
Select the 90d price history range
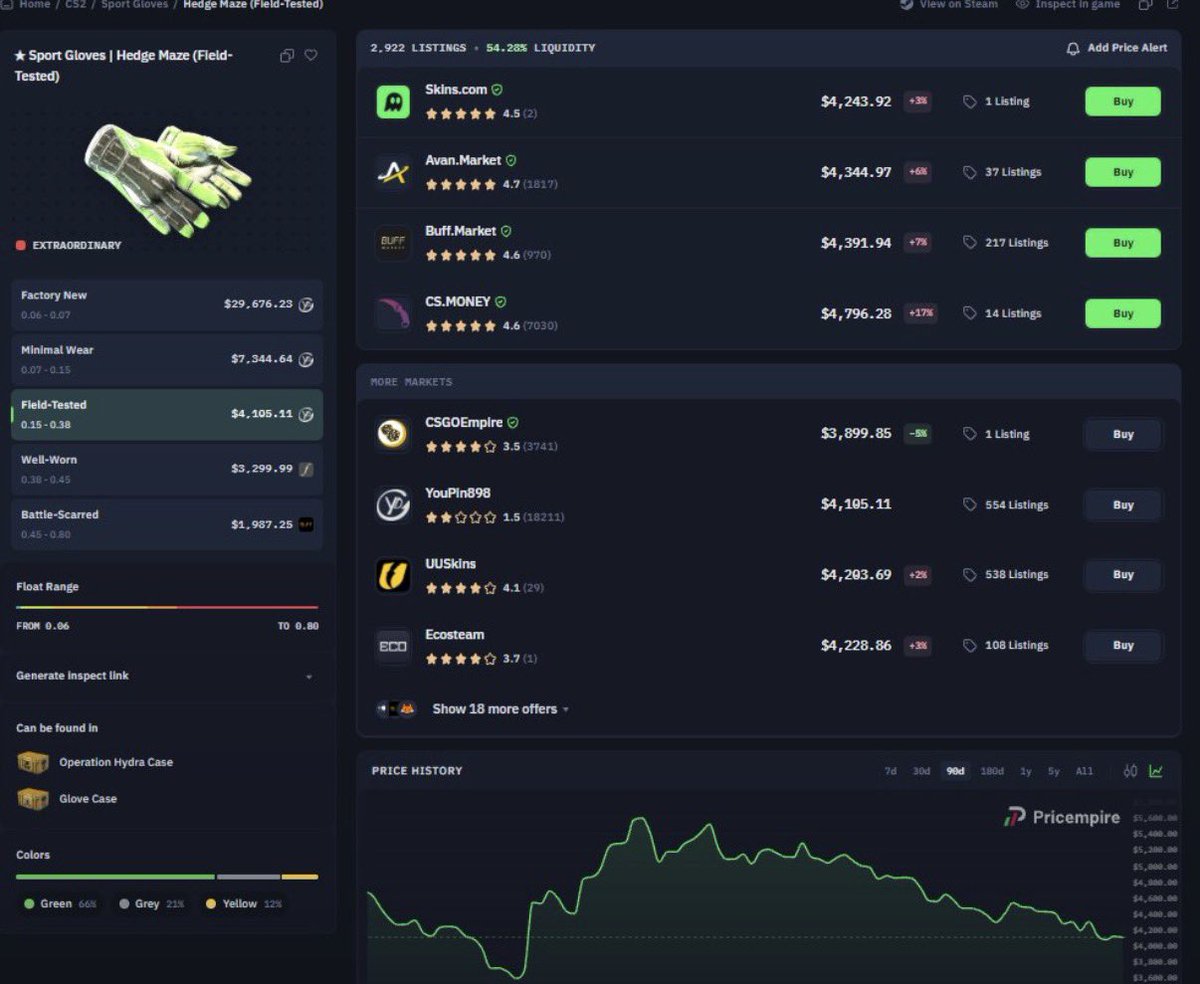pyautogui.click(x=955, y=771)
